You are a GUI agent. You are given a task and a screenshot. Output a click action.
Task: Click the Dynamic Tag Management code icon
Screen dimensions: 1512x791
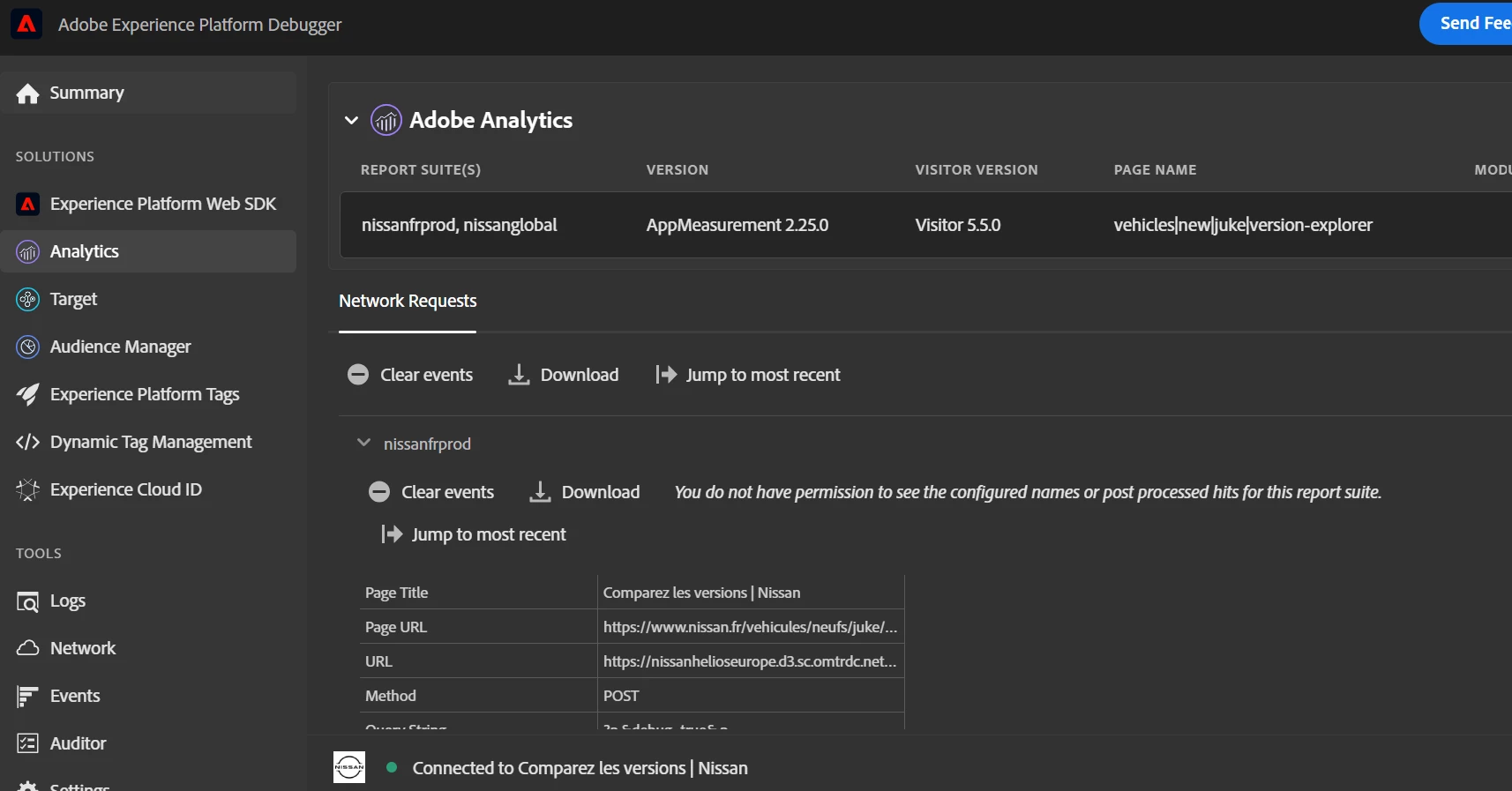28,442
